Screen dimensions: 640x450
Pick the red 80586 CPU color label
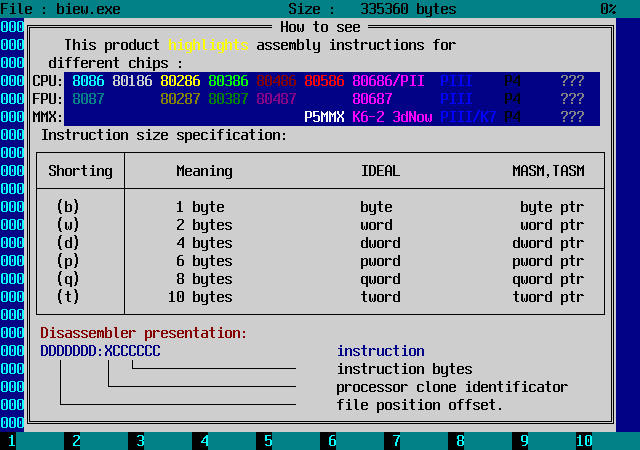click(x=324, y=81)
